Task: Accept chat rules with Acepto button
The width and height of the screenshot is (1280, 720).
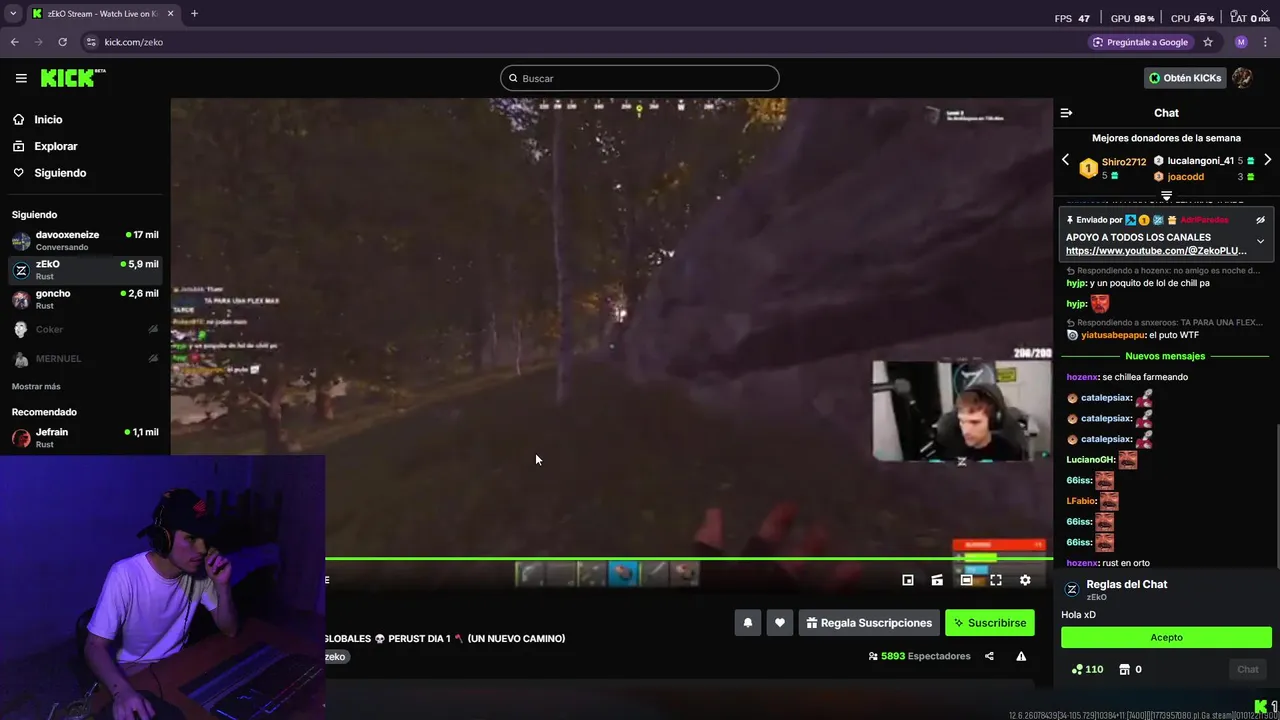Action: (x=1166, y=637)
